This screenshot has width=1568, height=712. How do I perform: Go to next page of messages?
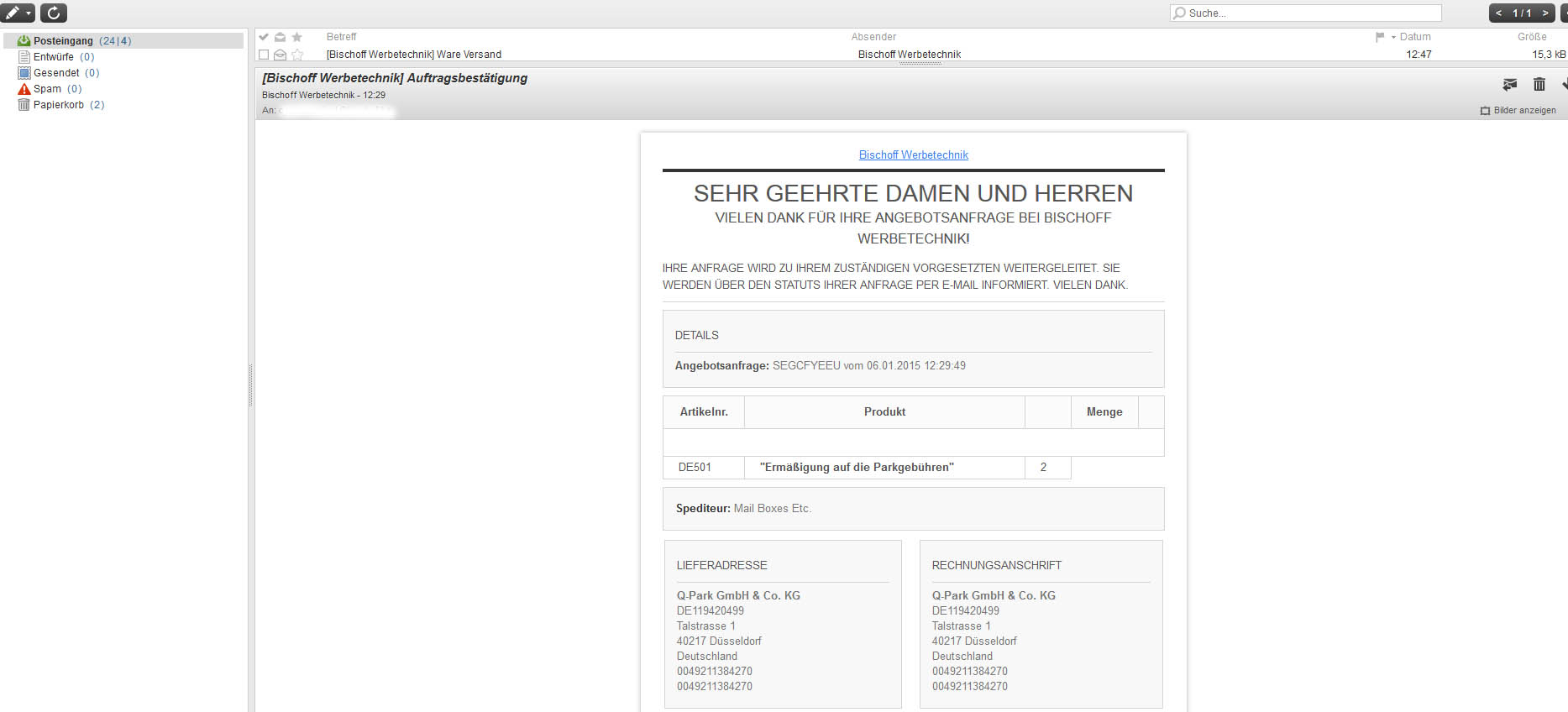(x=1545, y=13)
